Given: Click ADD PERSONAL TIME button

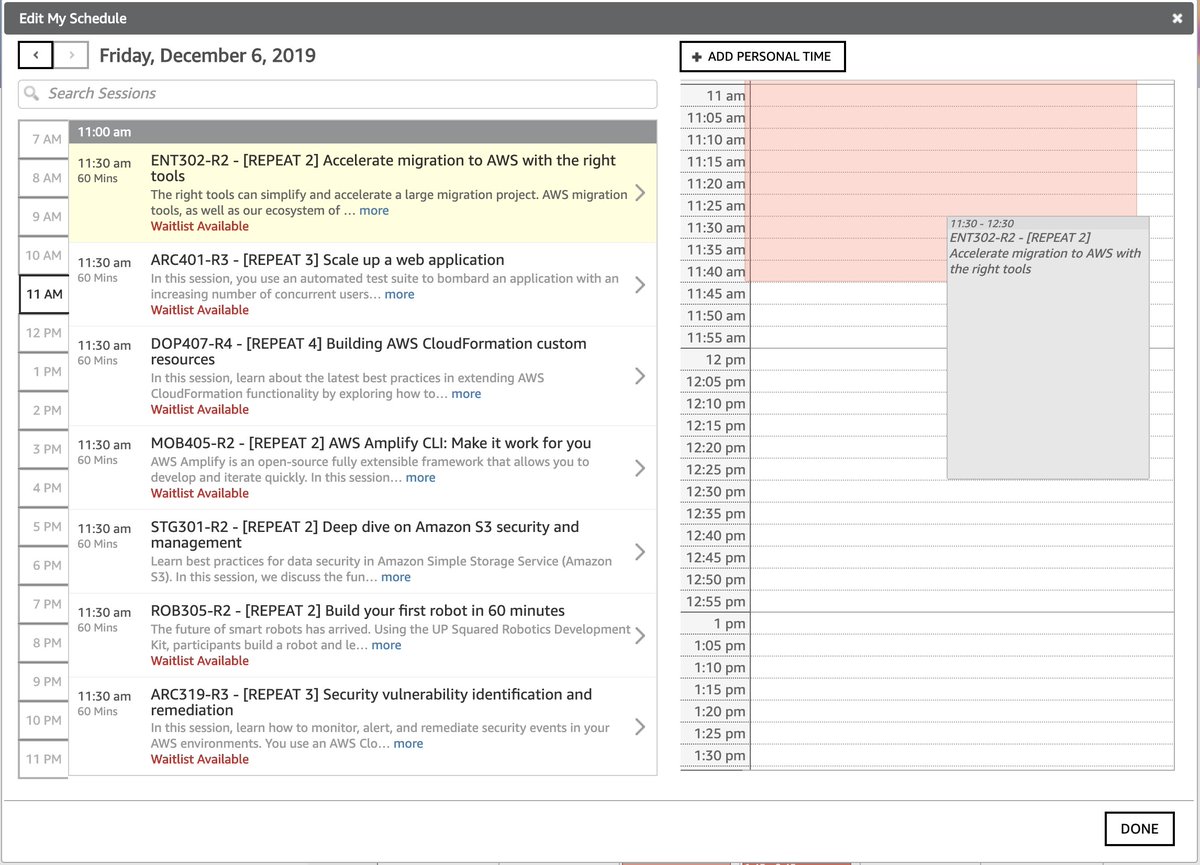Looking at the screenshot, I should tap(762, 57).
